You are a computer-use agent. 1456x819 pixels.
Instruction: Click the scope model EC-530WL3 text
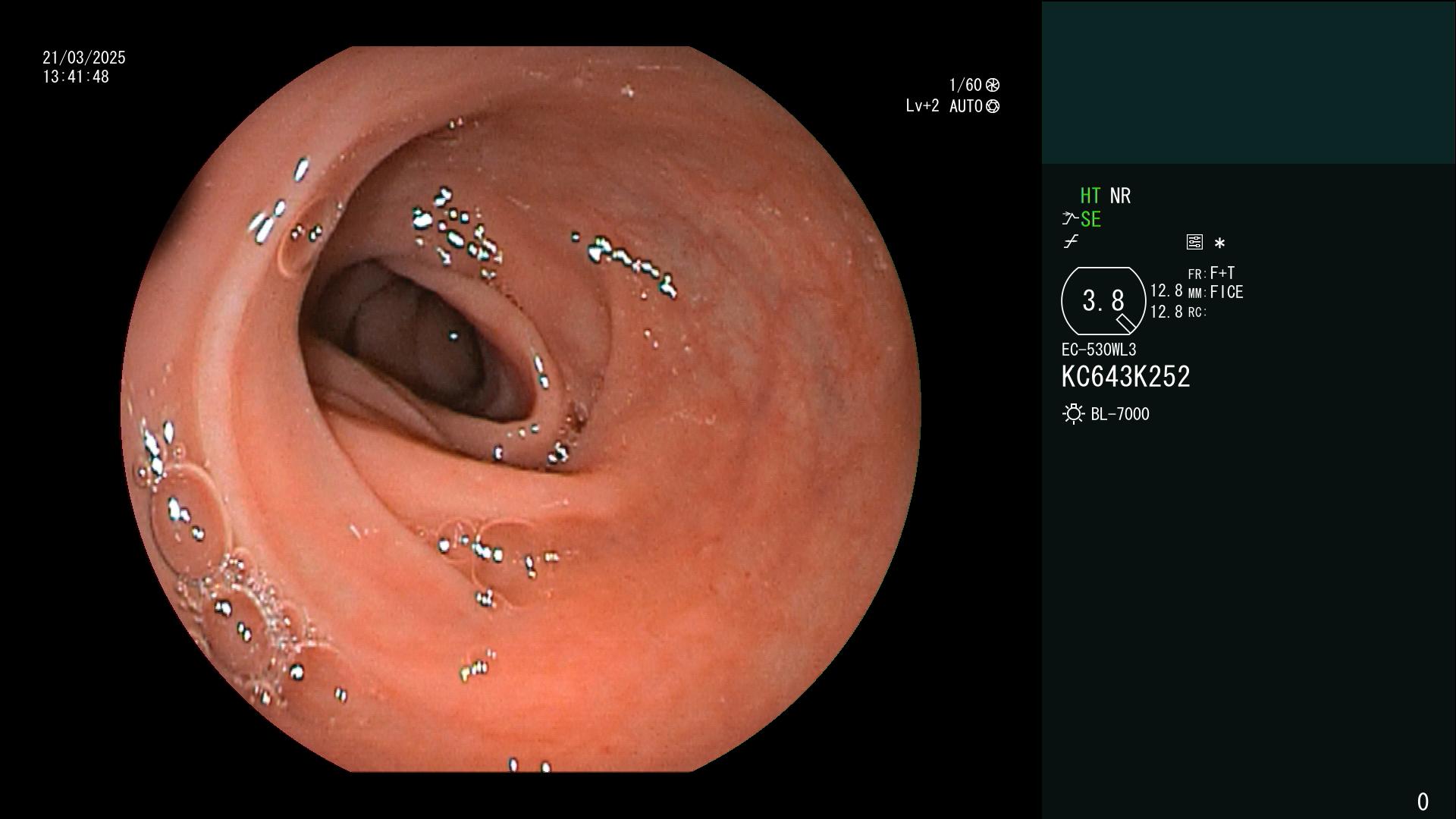(1099, 350)
